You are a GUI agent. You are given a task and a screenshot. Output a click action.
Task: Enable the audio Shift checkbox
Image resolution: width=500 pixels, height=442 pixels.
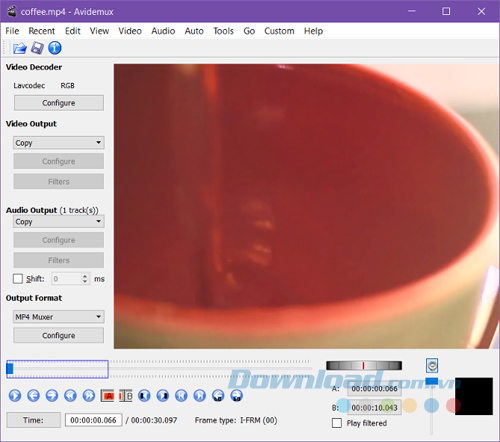[18, 279]
